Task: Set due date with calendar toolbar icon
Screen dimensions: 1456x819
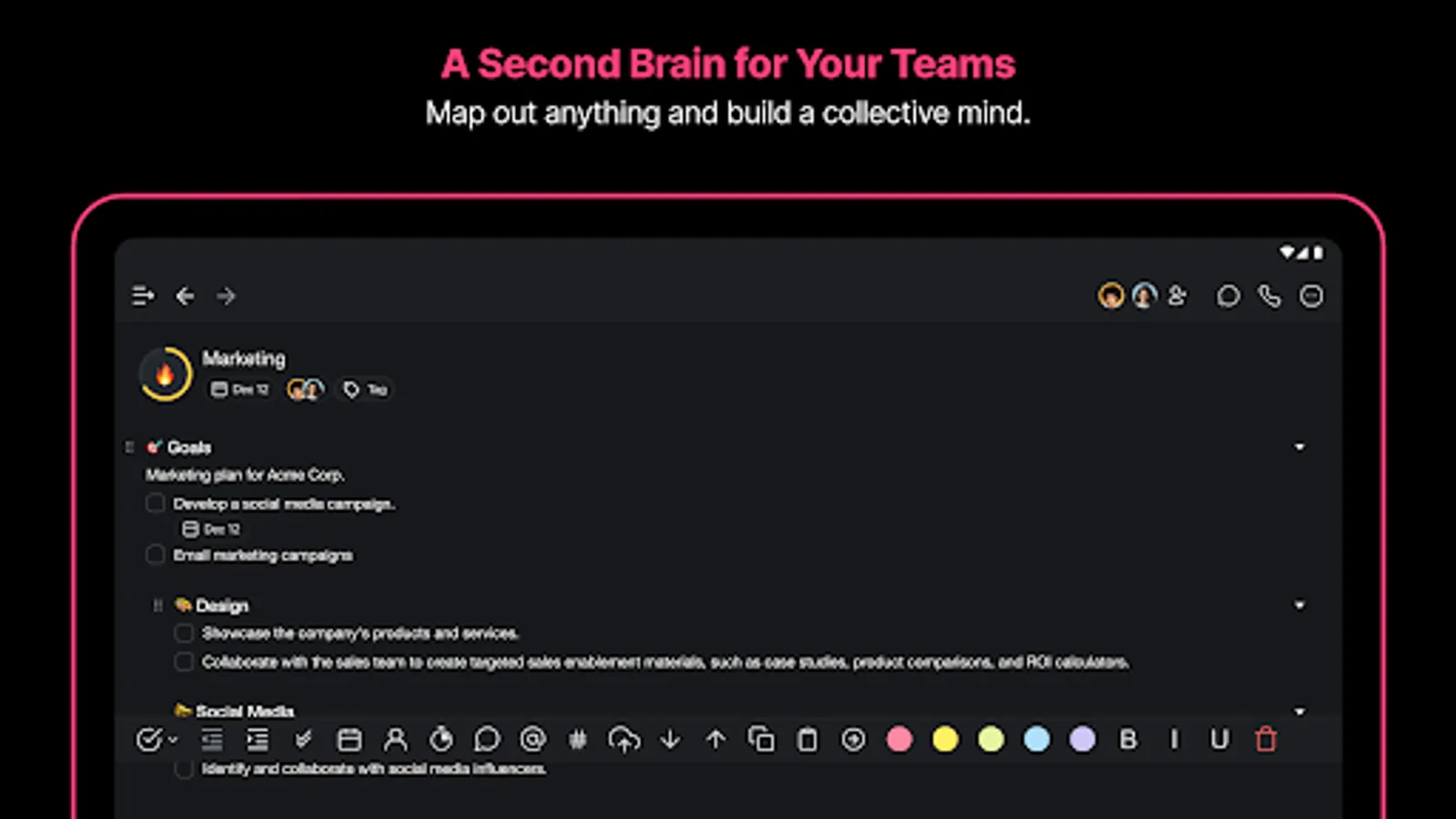Action: pos(349,740)
